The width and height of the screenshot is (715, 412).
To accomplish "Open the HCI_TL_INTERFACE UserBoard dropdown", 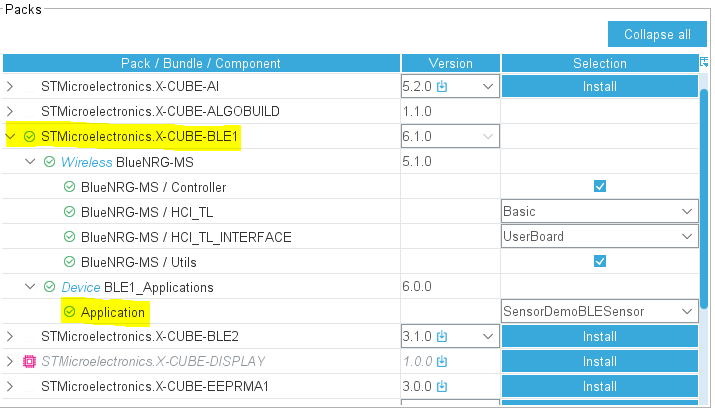I will (x=600, y=236).
